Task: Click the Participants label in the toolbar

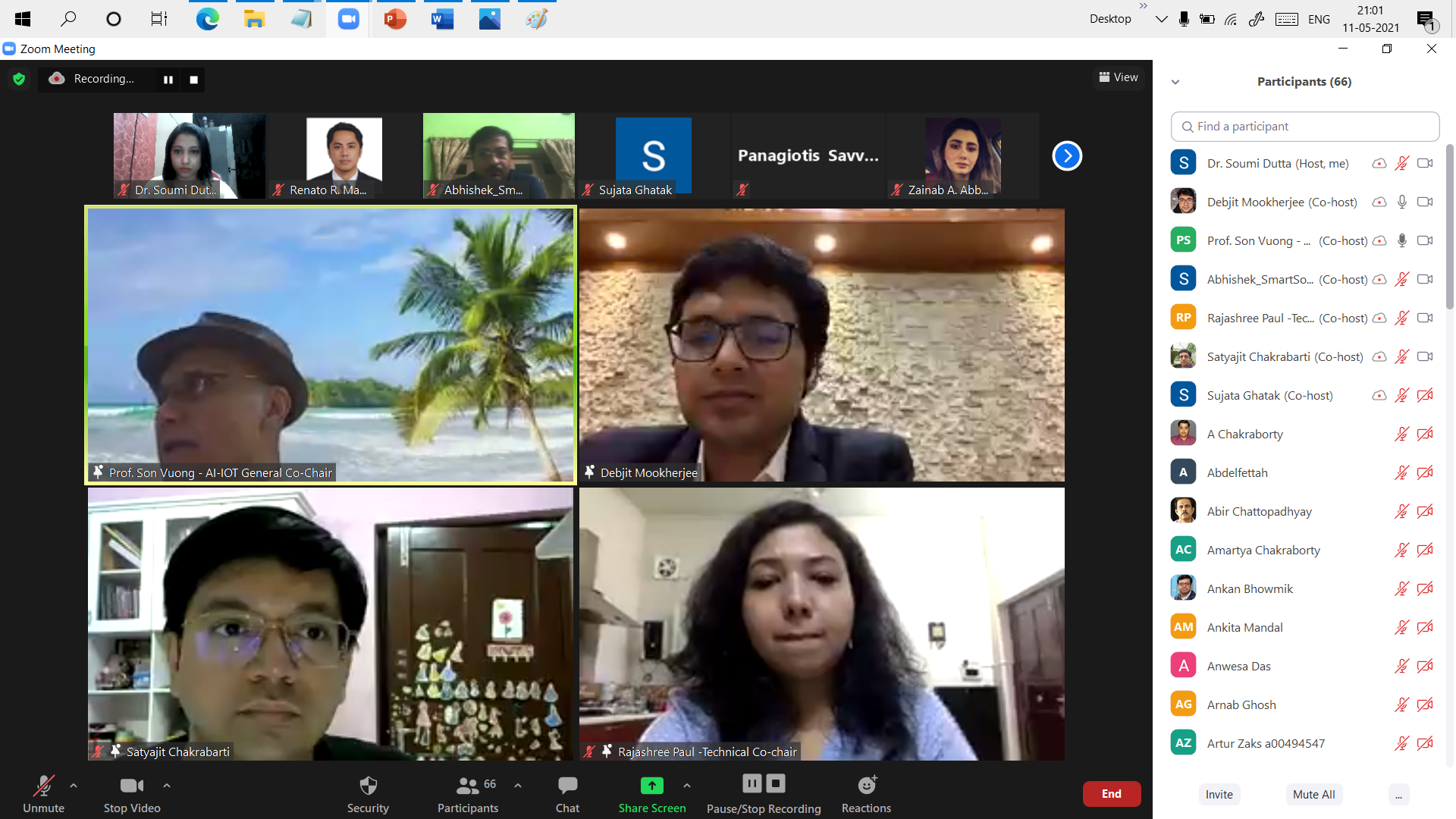Action: 468,808
